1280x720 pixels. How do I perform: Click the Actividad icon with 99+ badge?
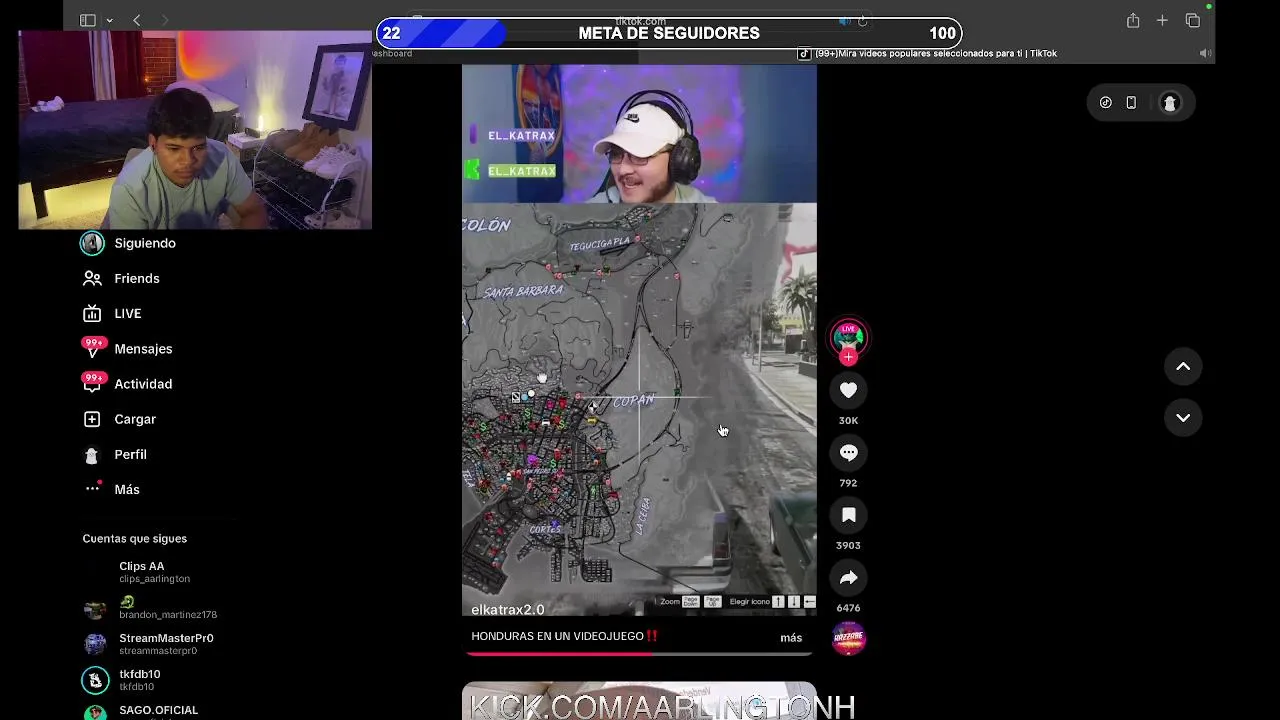click(x=93, y=382)
